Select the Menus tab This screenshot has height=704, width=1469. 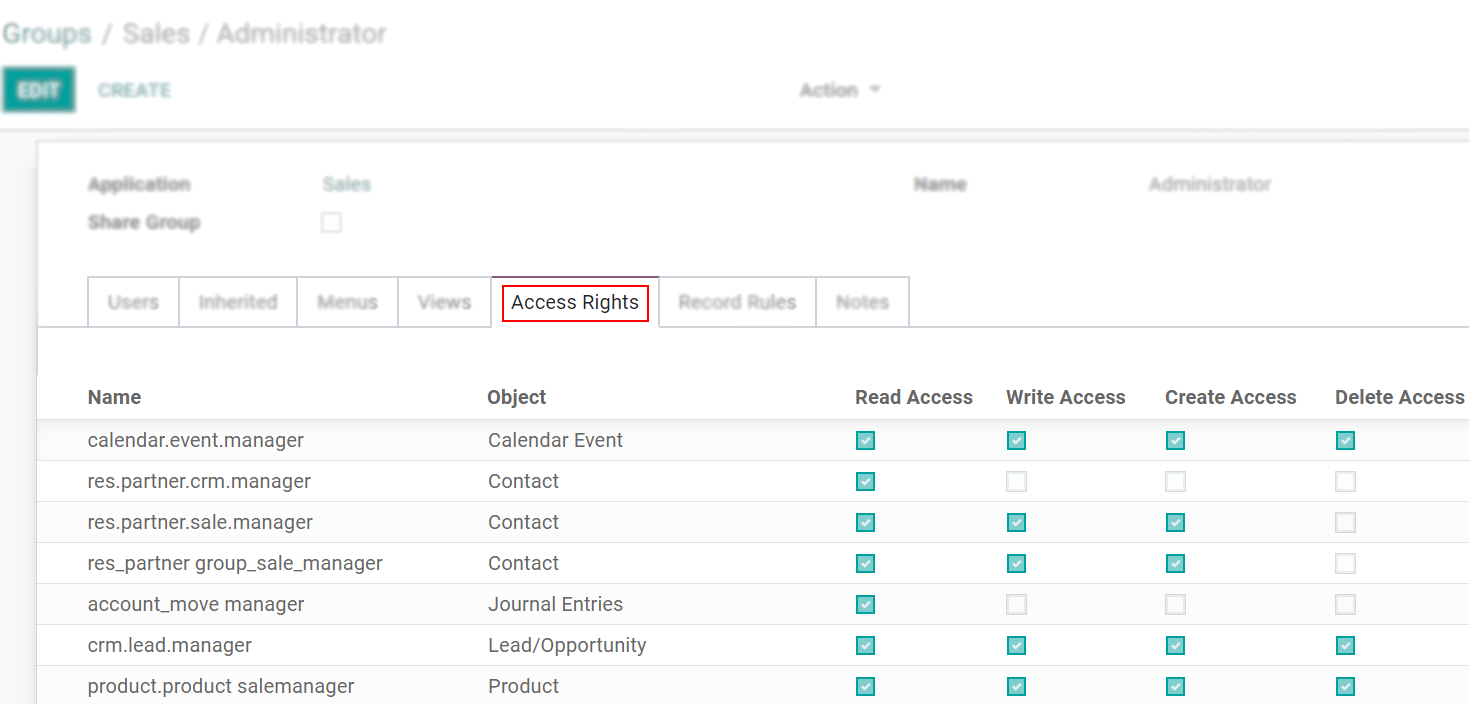point(347,301)
